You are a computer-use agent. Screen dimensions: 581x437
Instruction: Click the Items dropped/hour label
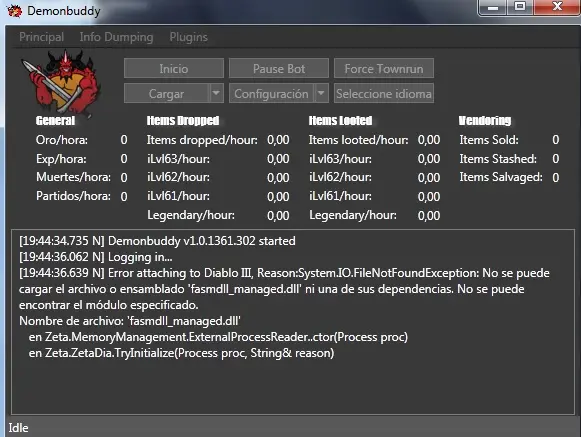(x=202, y=140)
